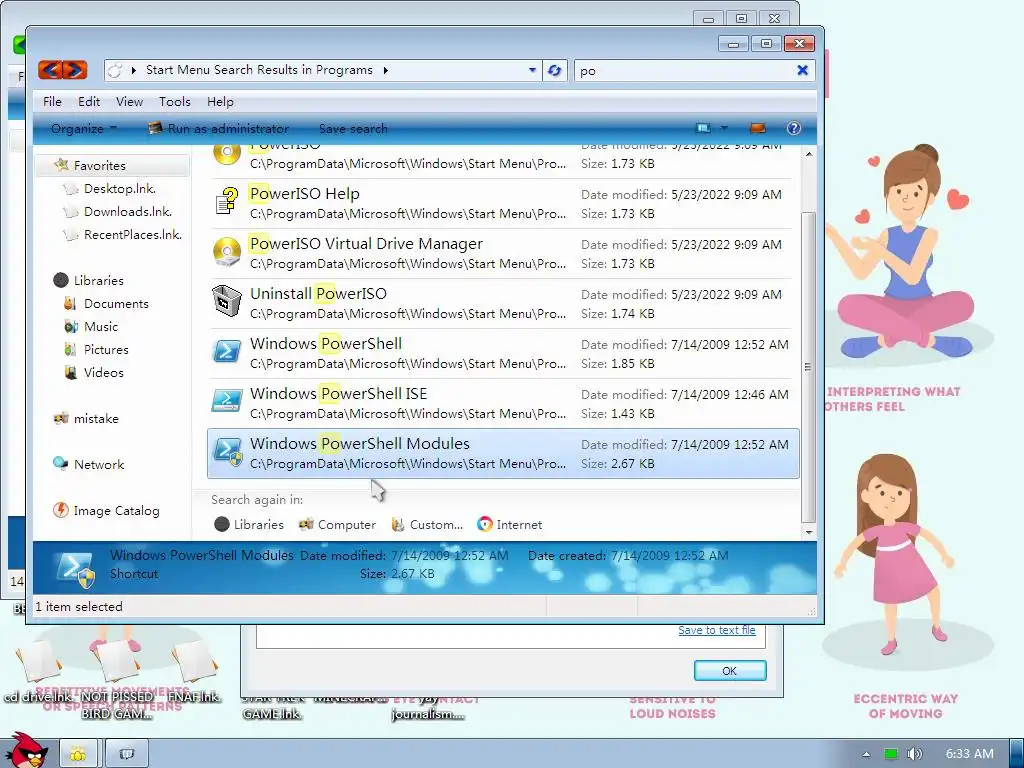Click the search input field
This screenshot has height=768, width=1024.
[x=684, y=71]
